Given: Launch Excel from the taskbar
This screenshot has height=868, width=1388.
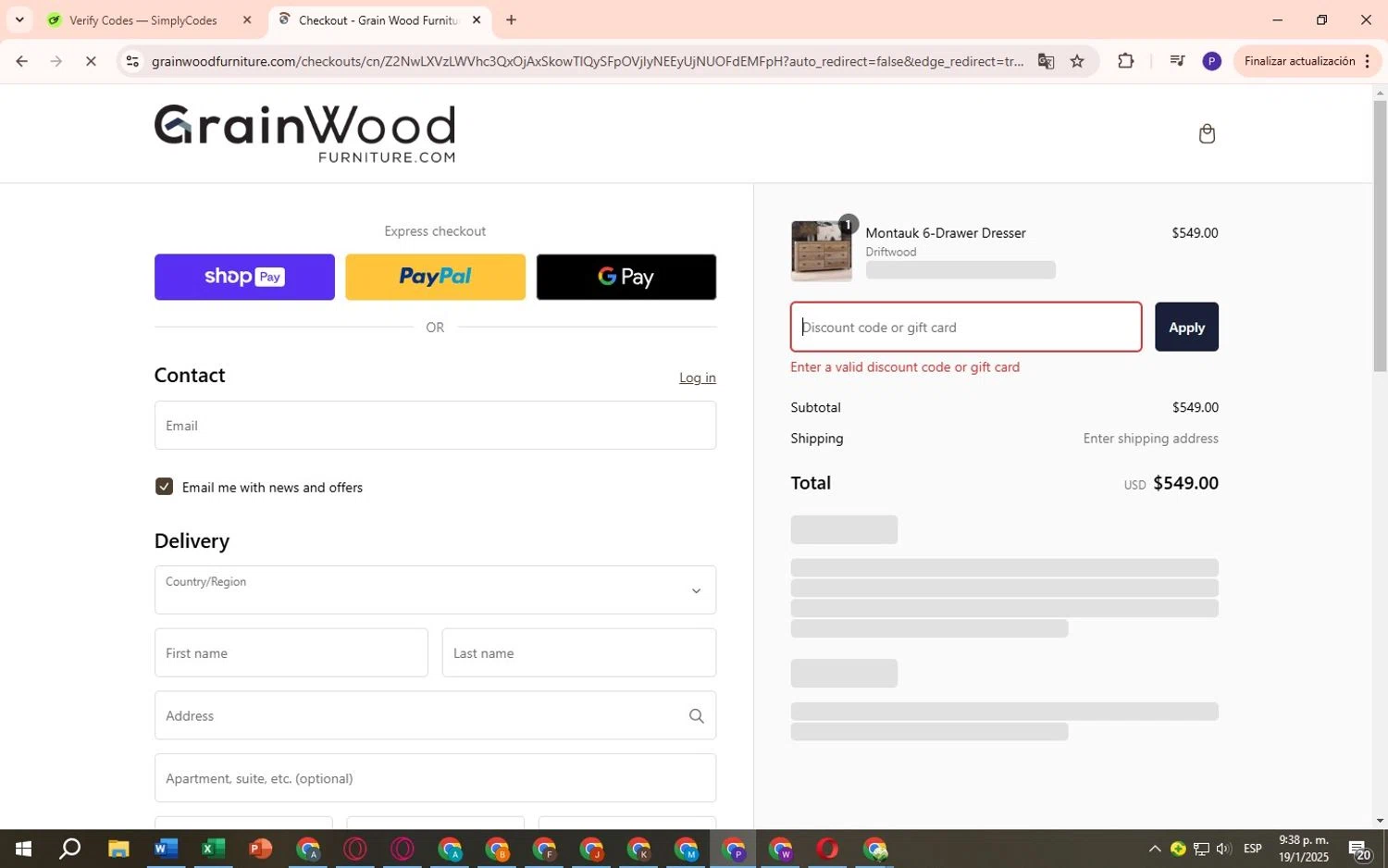Looking at the screenshot, I should click(213, 849).
